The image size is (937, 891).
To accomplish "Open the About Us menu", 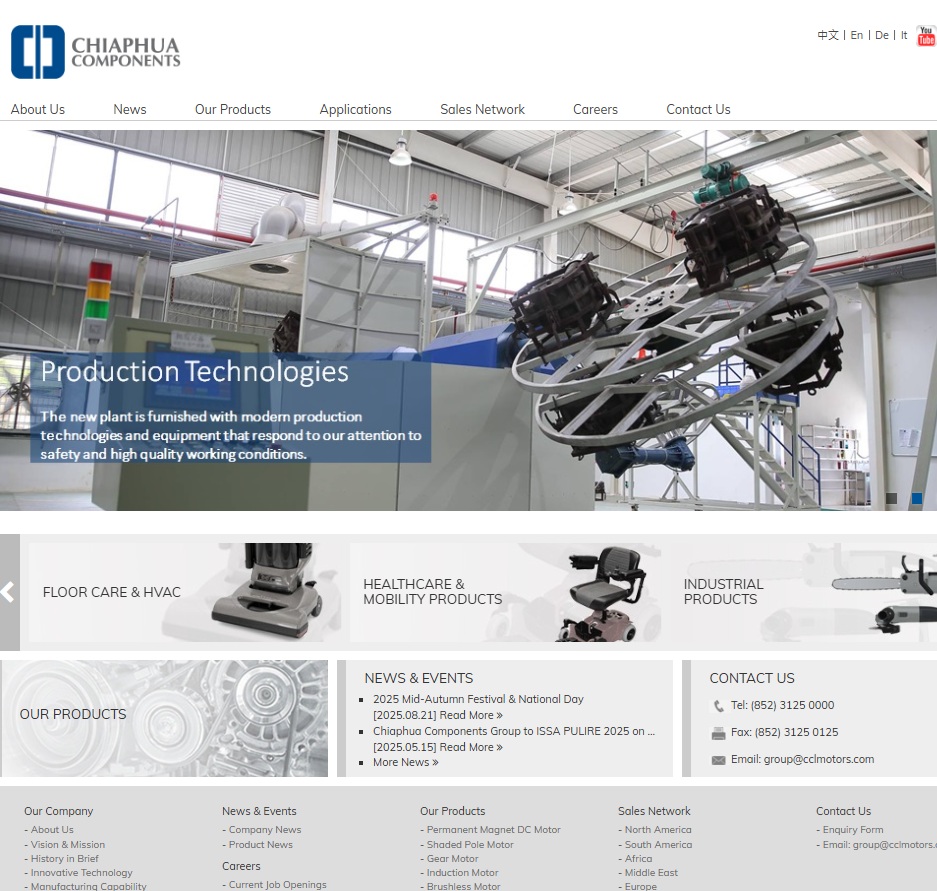I will point(38,109).
